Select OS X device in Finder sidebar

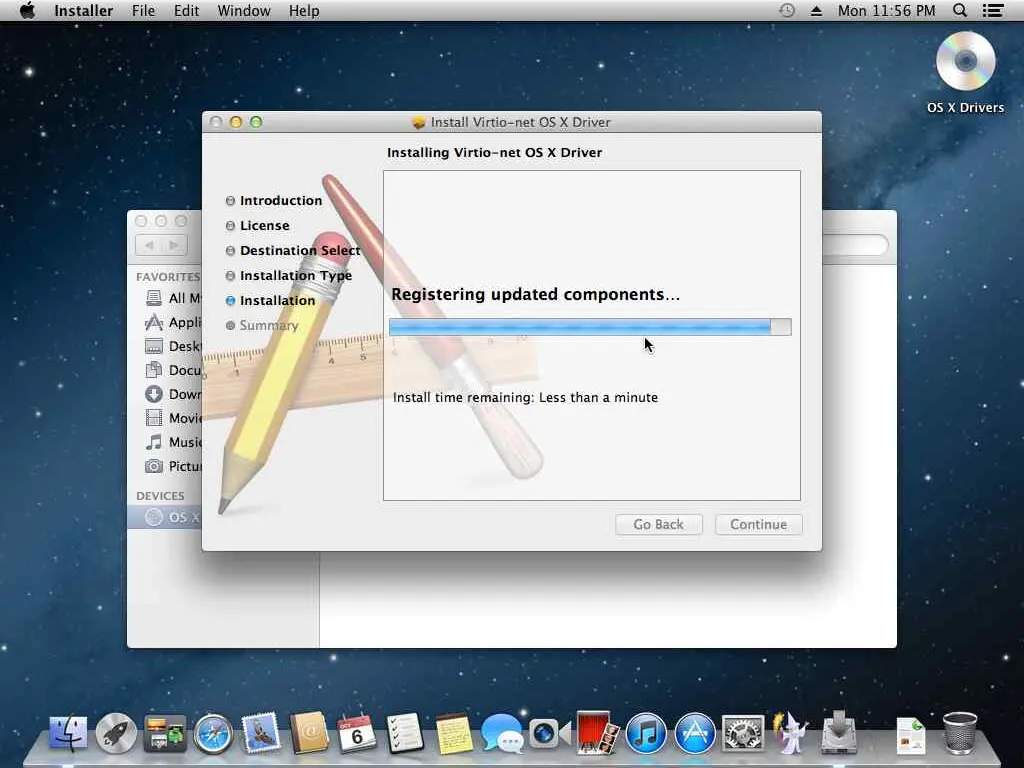[165, 517]
